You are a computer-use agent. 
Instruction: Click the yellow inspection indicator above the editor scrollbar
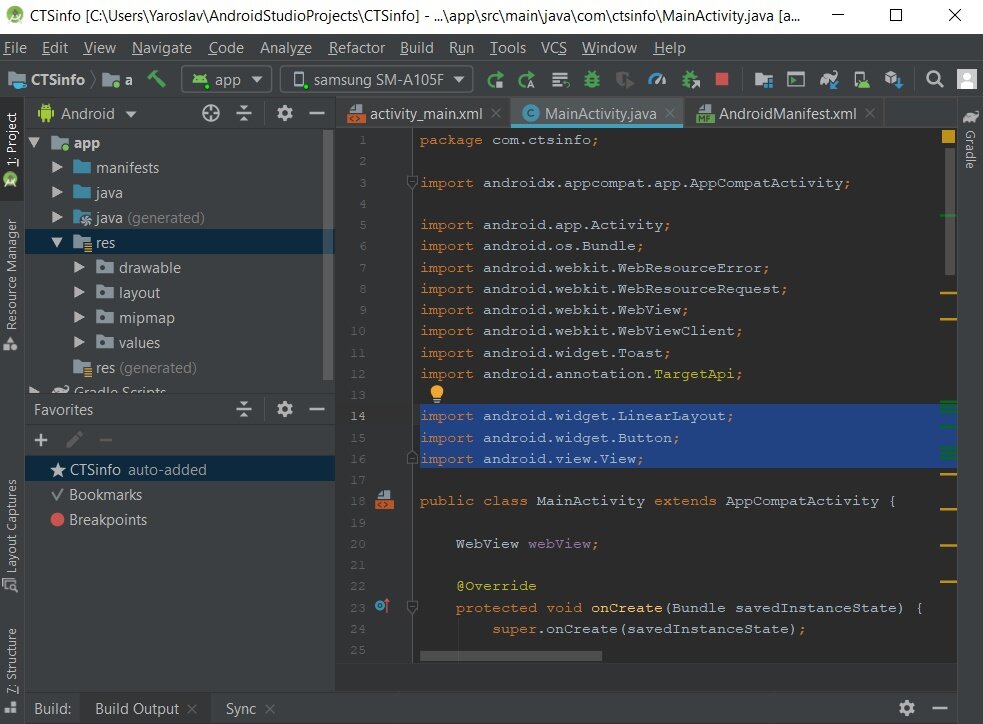coord(948,136)
